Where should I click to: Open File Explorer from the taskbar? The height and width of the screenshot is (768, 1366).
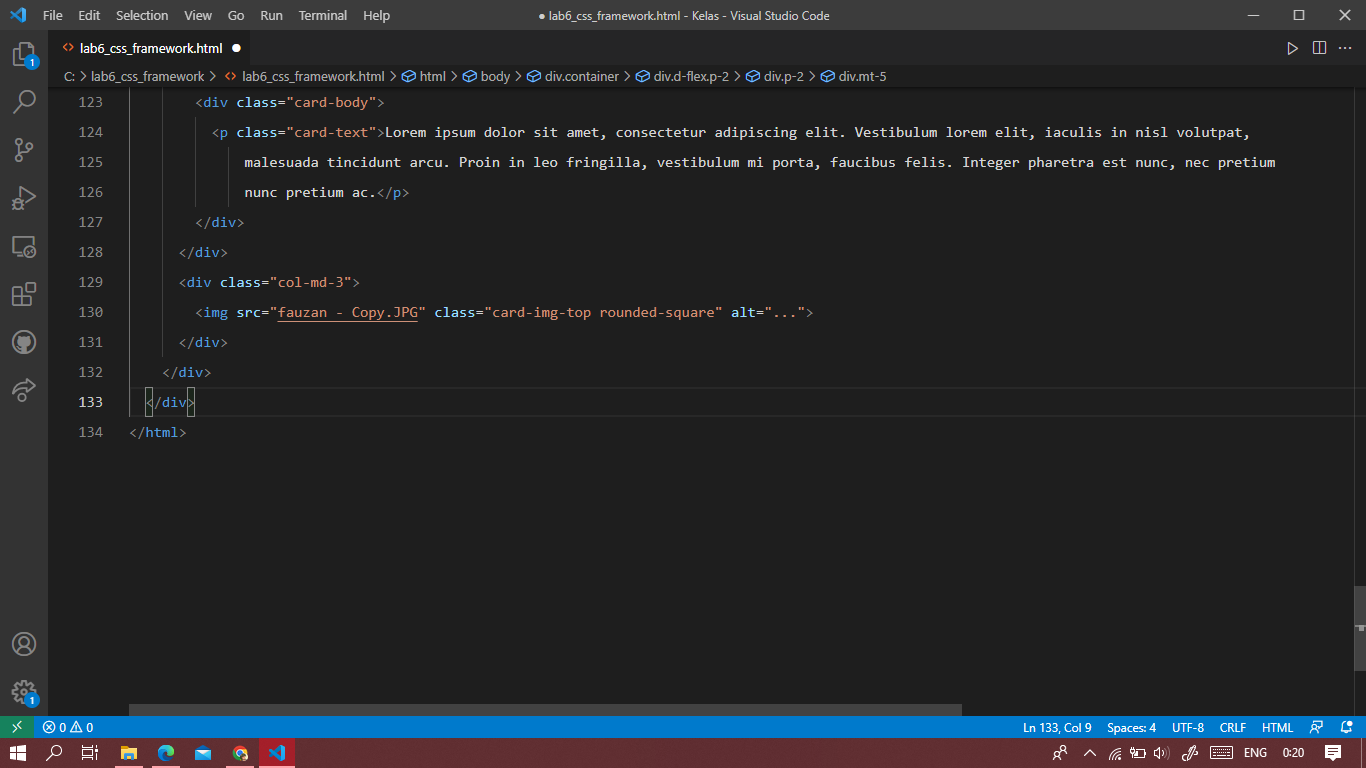point(128,753)
